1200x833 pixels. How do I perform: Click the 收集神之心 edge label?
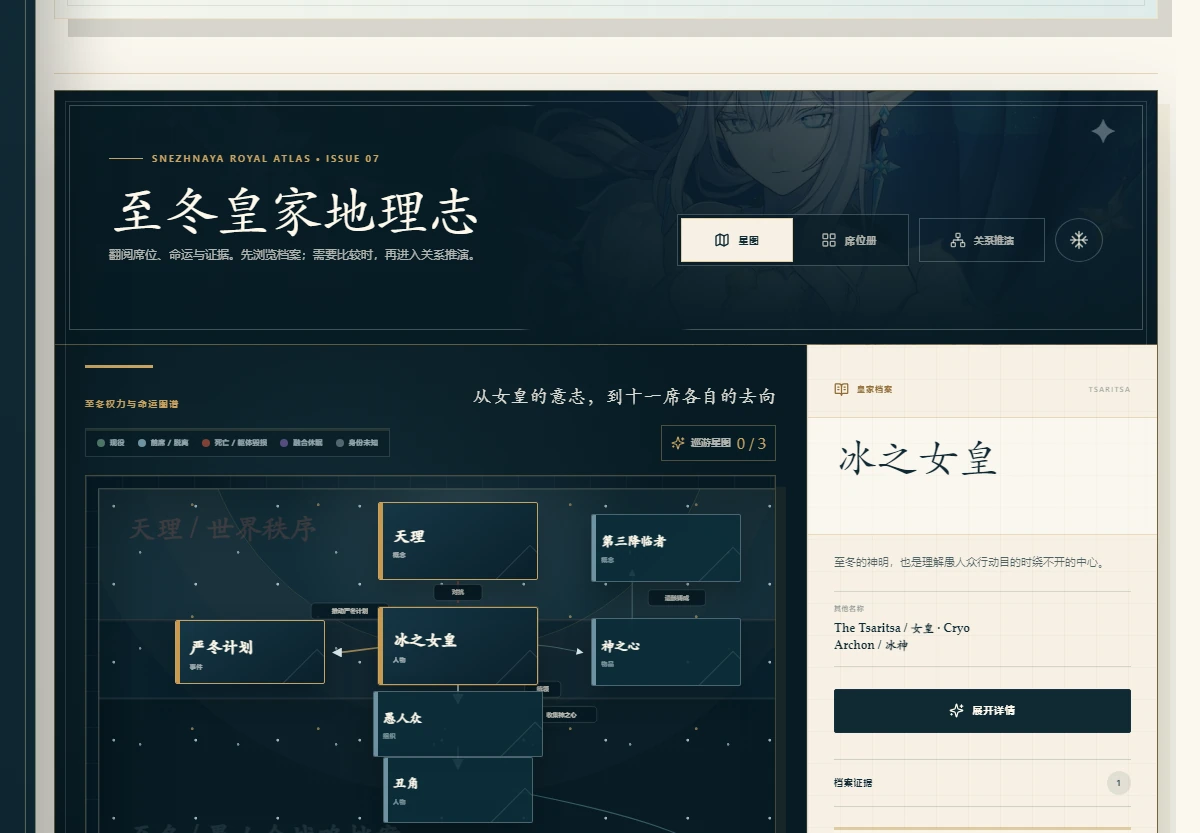568,715
